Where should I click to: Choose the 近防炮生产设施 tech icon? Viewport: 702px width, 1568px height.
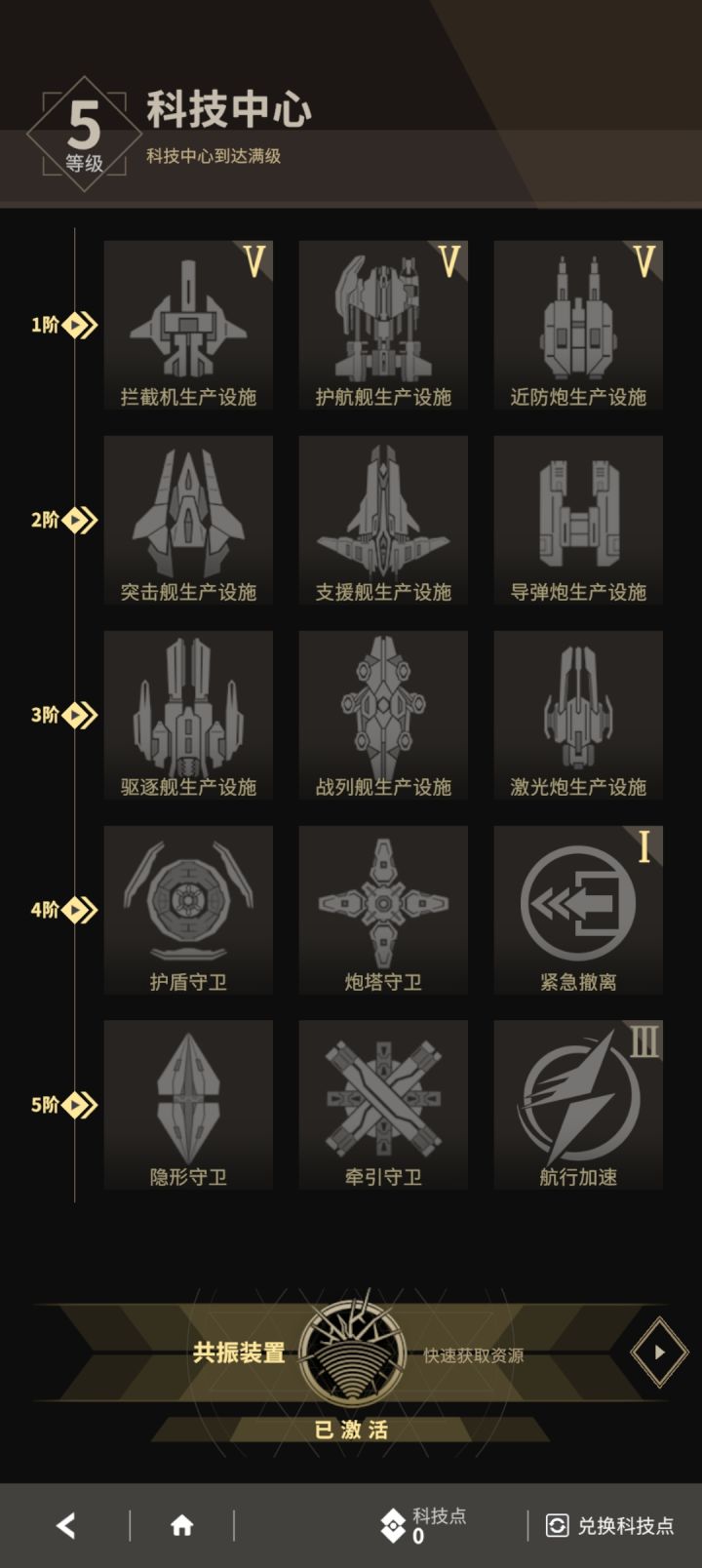pyautogui.click(x=578, y=325)
